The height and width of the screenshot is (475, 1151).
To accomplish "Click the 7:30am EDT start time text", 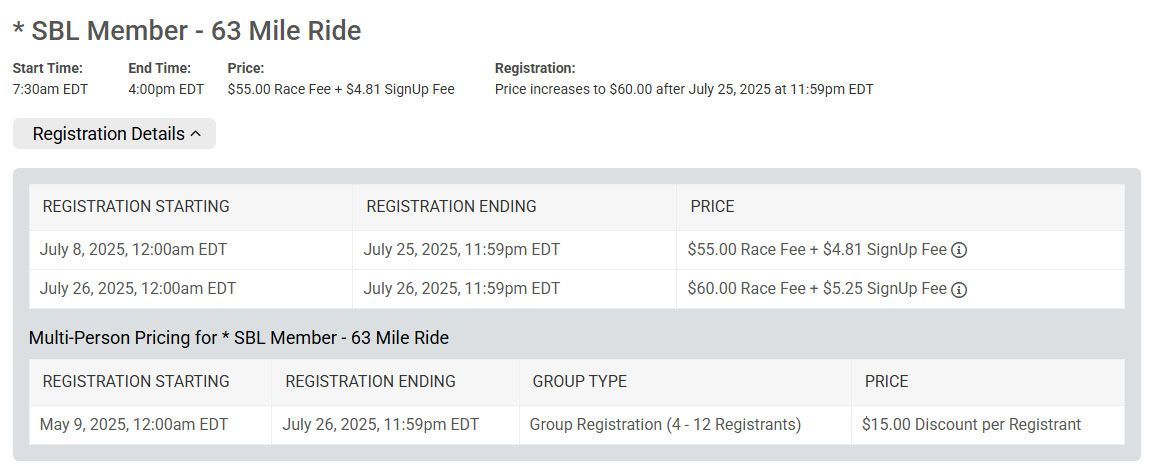I will click(x=50, y=90).
